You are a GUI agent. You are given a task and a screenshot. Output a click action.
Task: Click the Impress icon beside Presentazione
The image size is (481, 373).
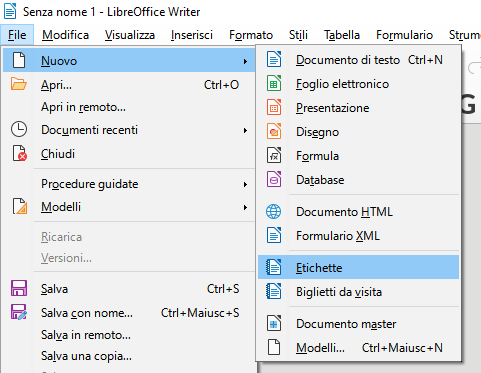click(x=274, y=108)
